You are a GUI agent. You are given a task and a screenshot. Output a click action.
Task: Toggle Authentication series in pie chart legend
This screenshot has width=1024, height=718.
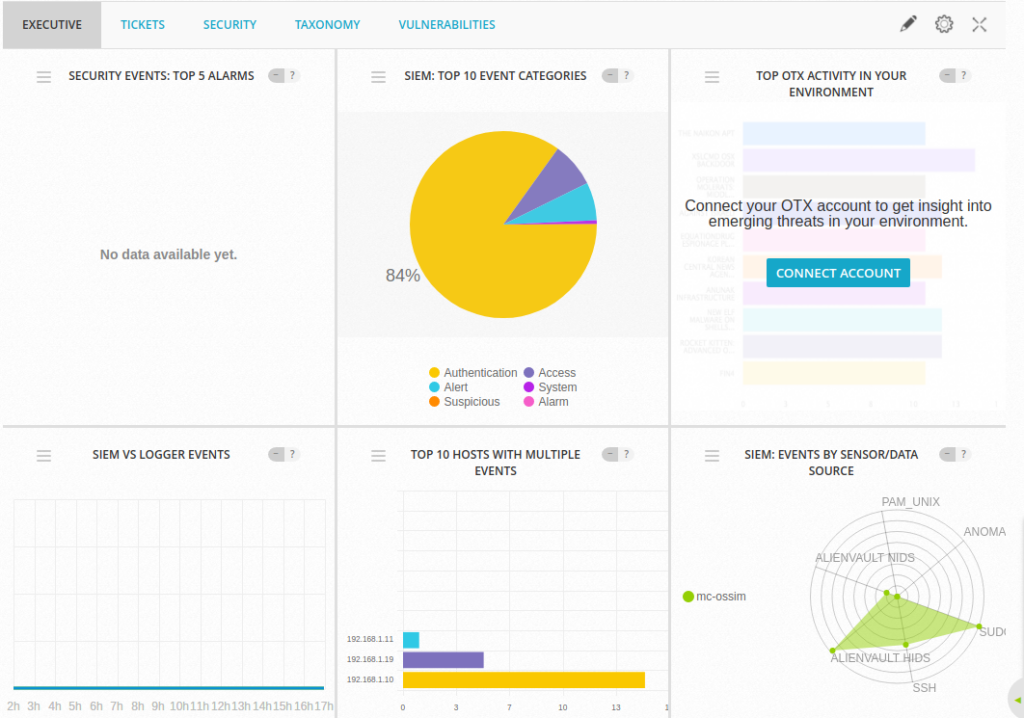click(x=472, y=373)
